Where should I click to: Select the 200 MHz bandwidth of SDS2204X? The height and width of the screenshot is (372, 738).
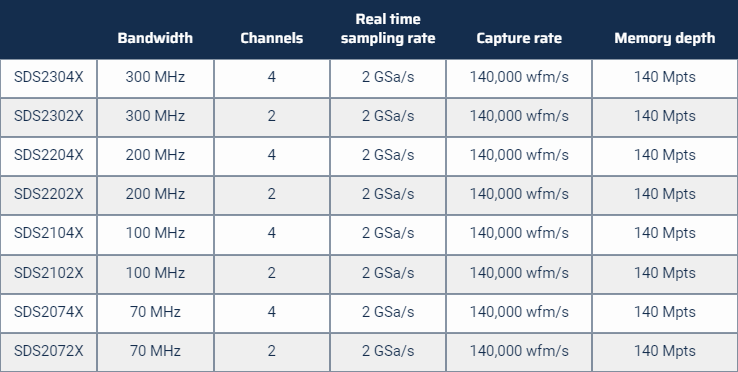click(x=155, y=155)
